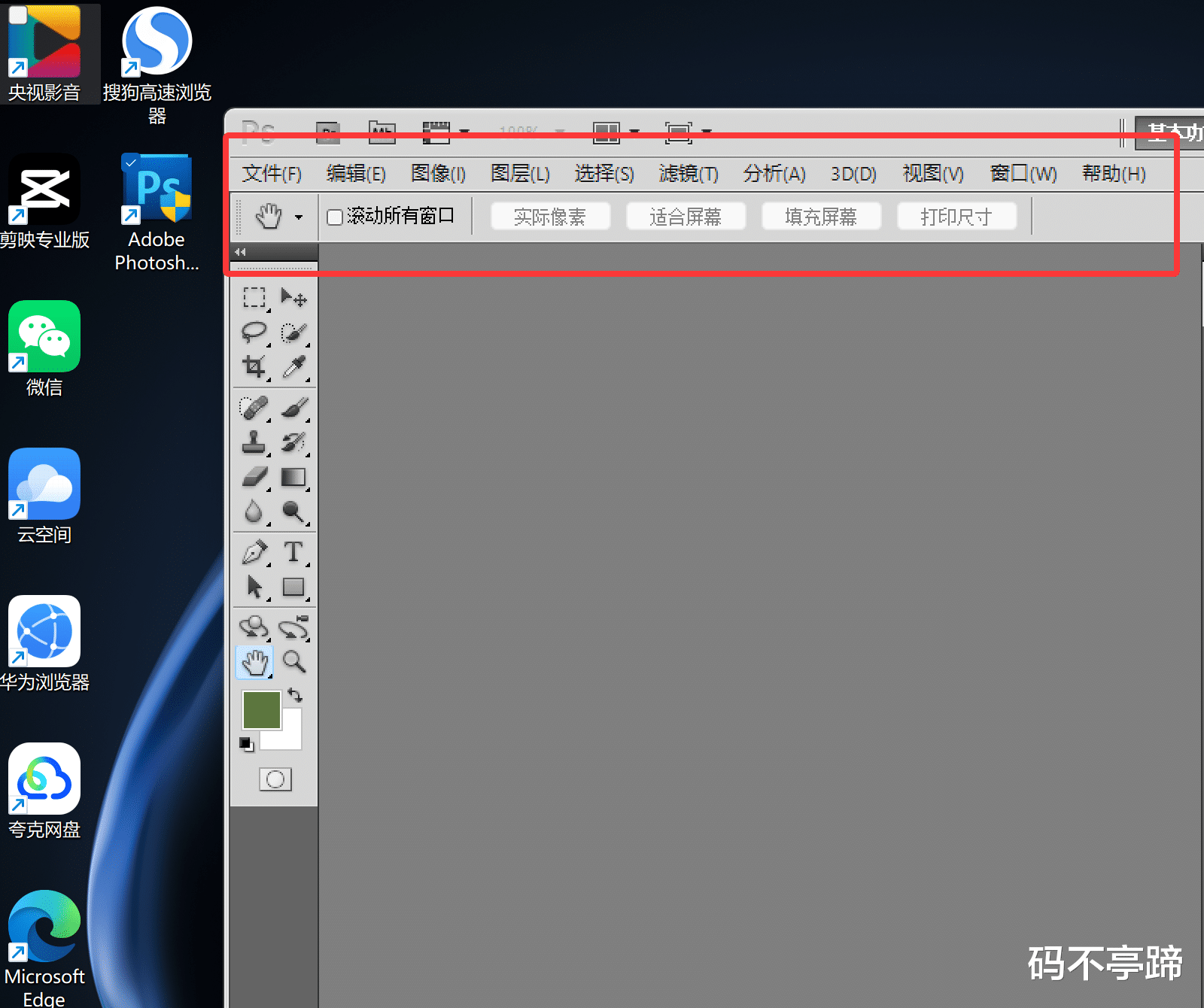The image size is (1204, 1008).
Task: Open the 3D(D) menu
Action: coord(853,174)
